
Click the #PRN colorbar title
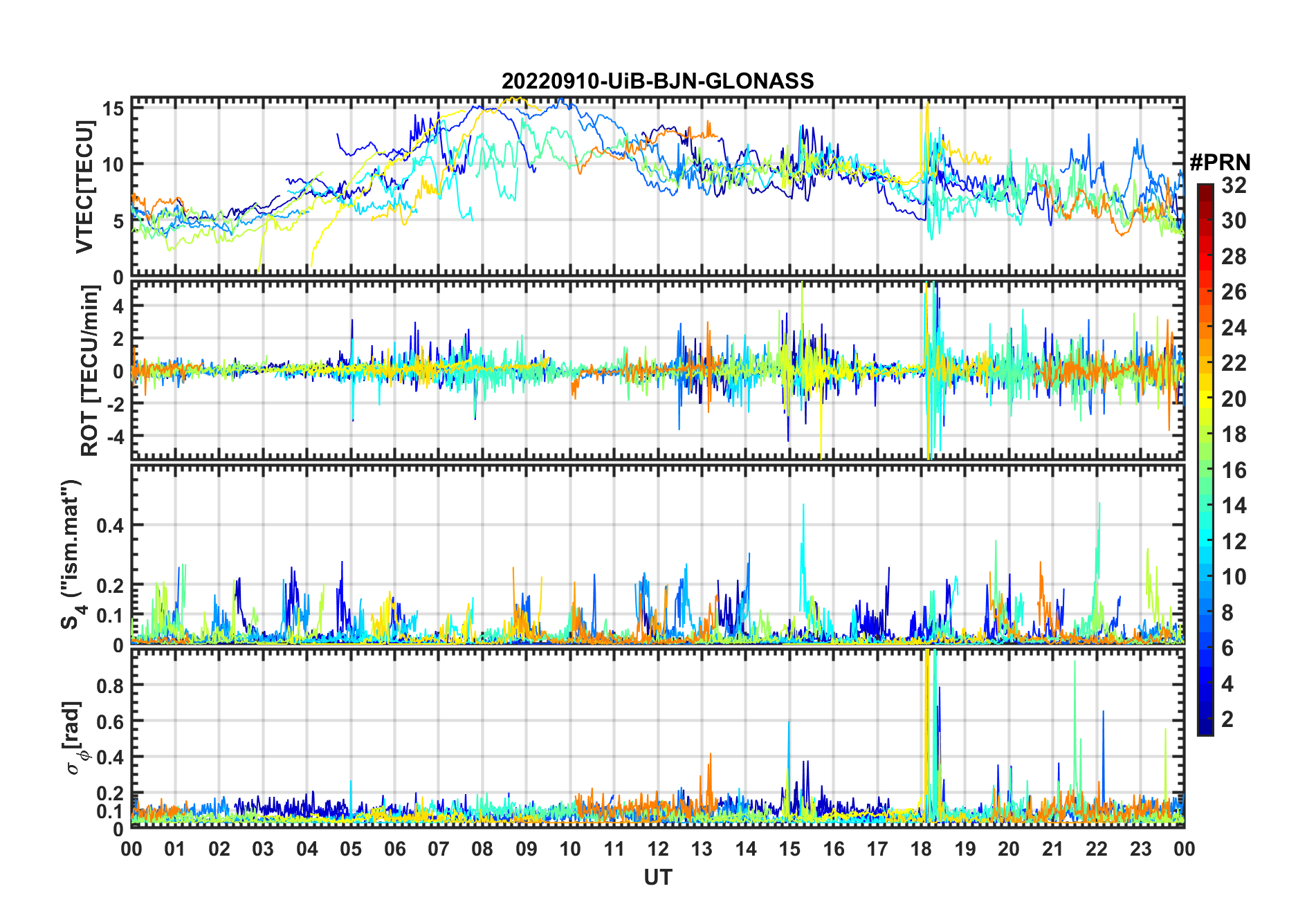point(1220,163)
